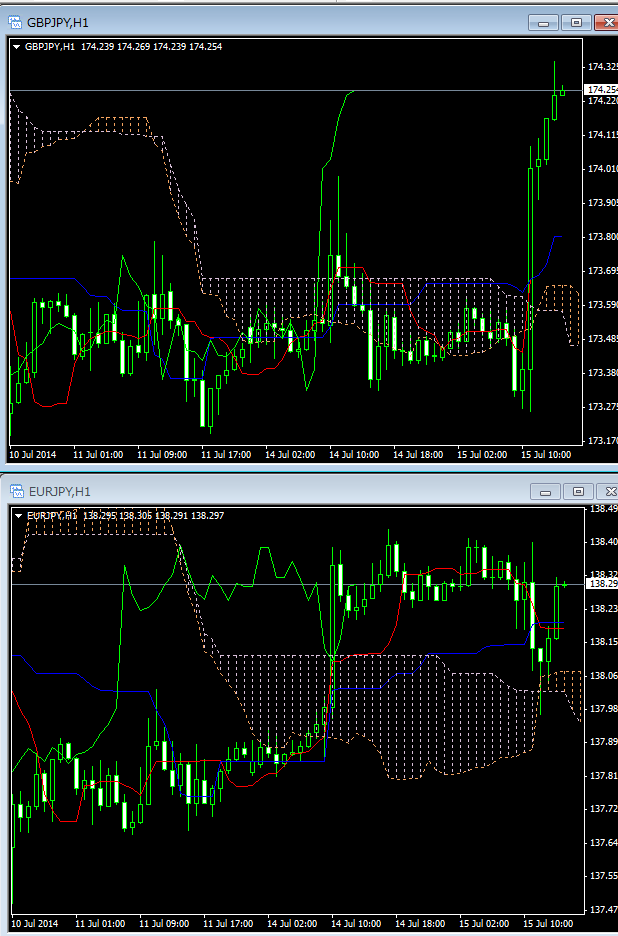Click '15 Jul 10:00' on GBPJPY time axis
The height and width of the screenshot is (936, 618).
click(546, 454)
